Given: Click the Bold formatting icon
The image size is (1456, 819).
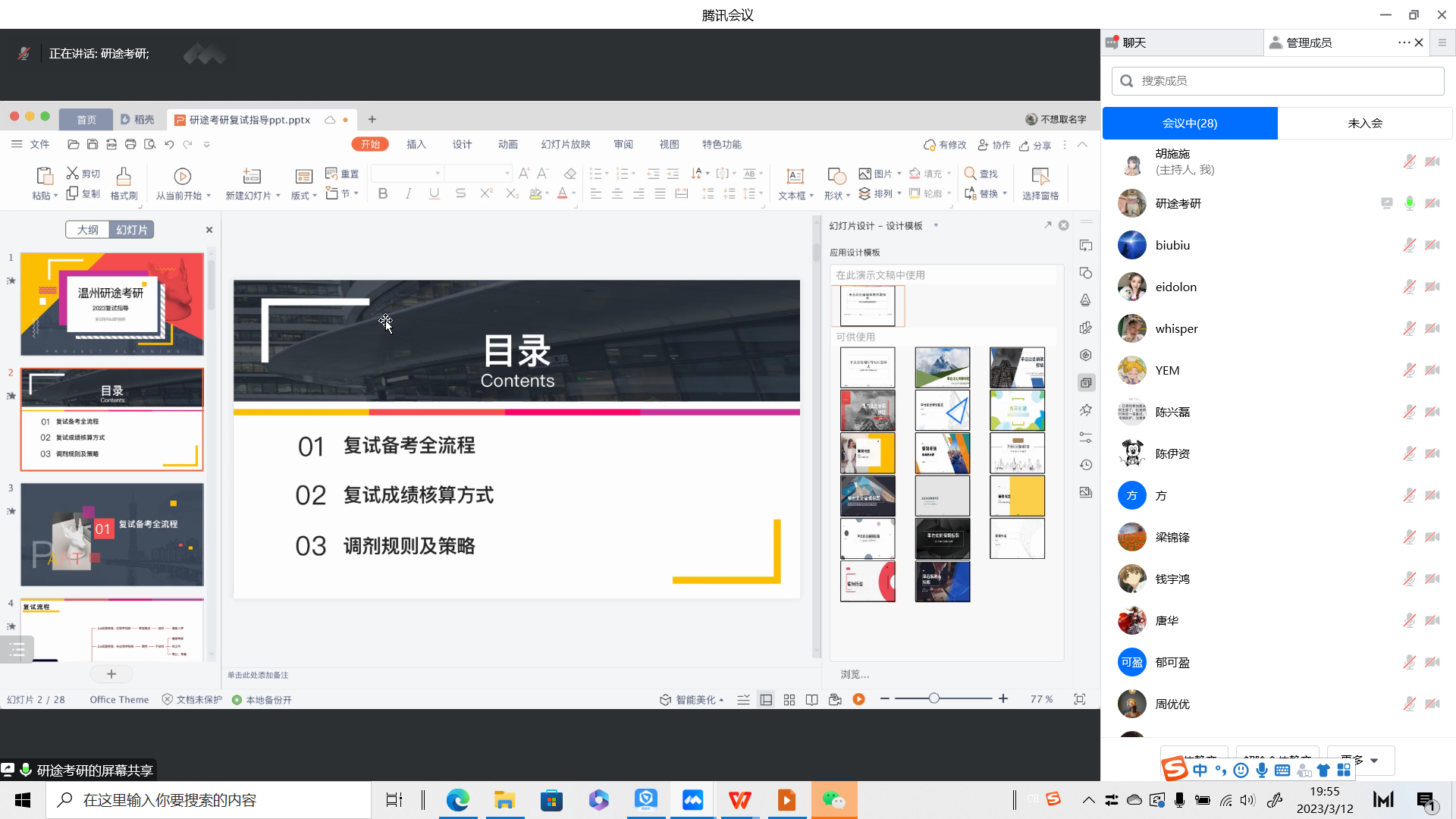Looking at the screenshot, I should 383,194.
